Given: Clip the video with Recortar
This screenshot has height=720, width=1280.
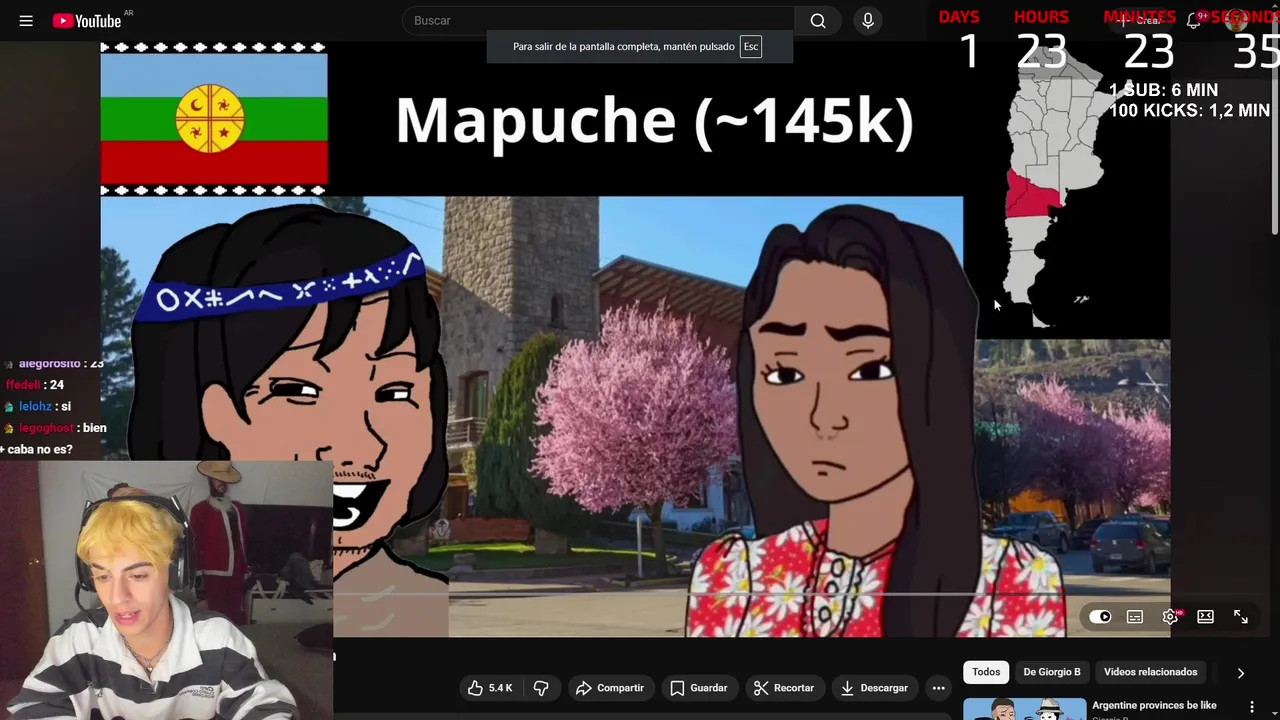Looking at the screenshot, I should pyautogui.click(x=784, y=688).
